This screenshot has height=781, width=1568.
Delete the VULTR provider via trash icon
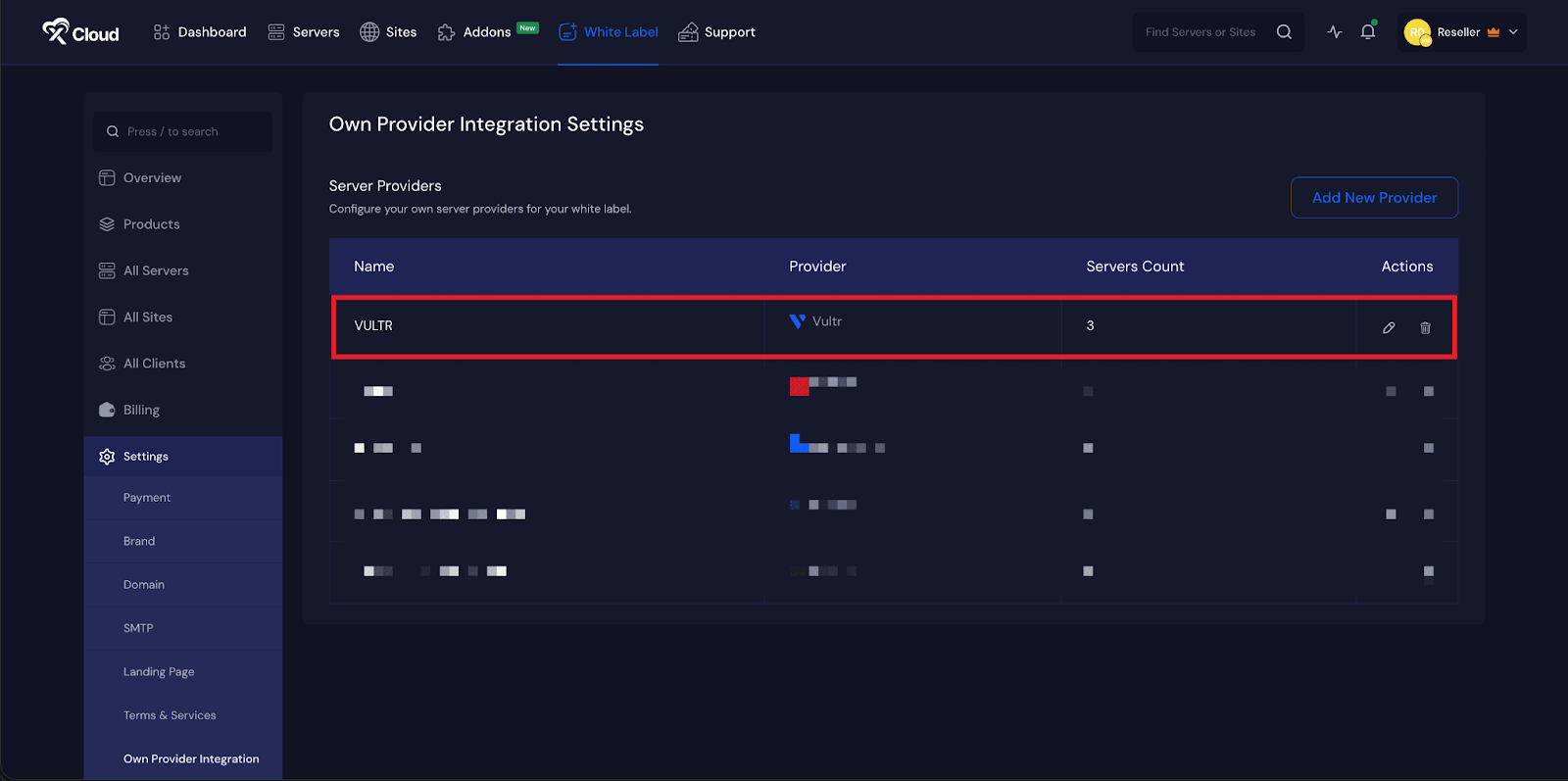[x=1425, y=327]
